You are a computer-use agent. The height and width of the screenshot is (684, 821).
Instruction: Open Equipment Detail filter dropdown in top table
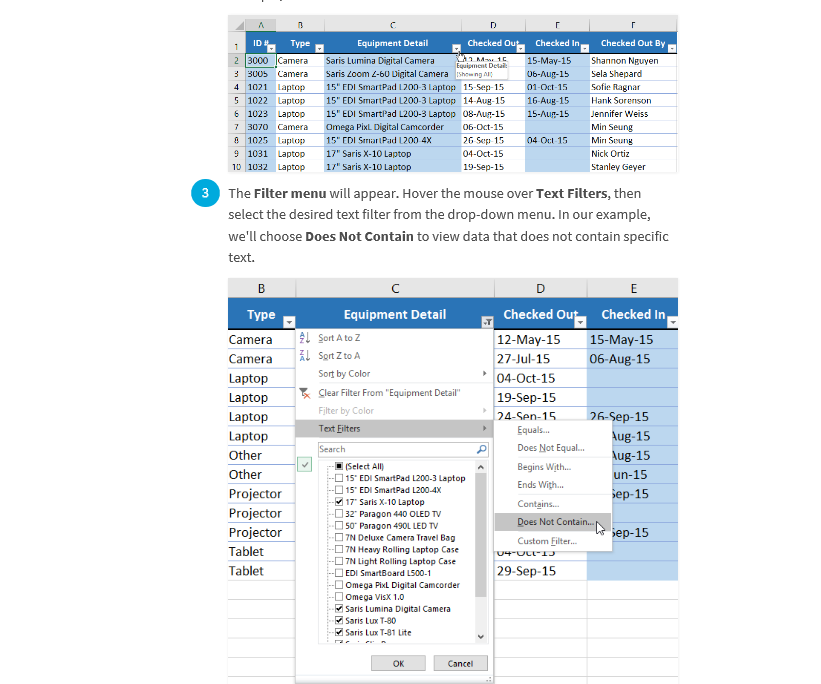(x=457, y=48)
